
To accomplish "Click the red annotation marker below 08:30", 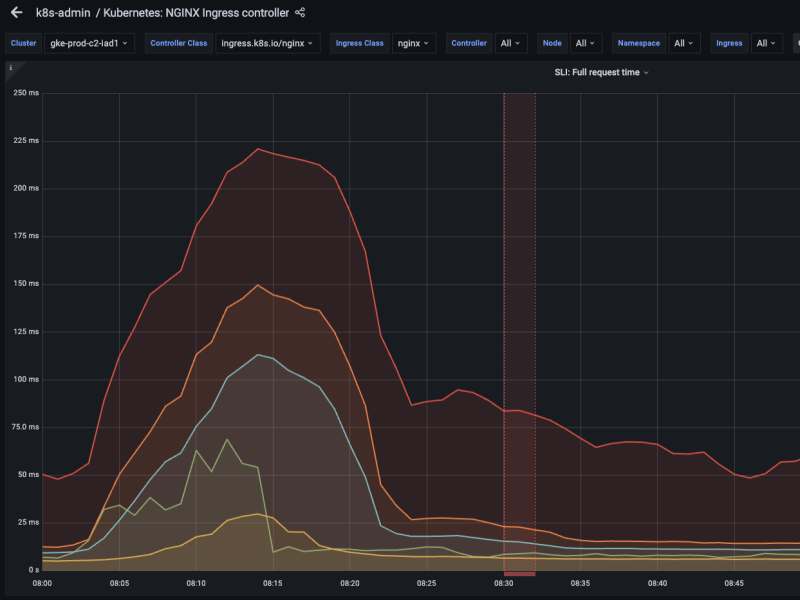I will 519,573.
